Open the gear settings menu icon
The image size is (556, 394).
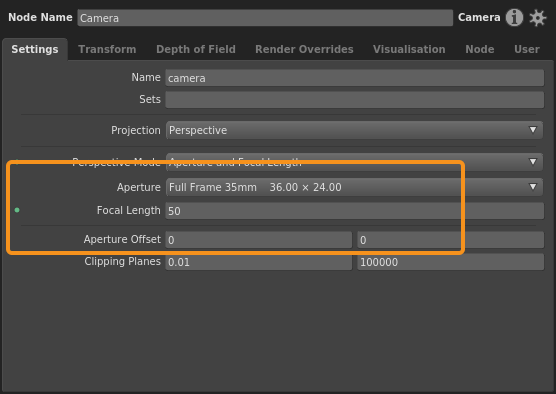pos(538,18)
